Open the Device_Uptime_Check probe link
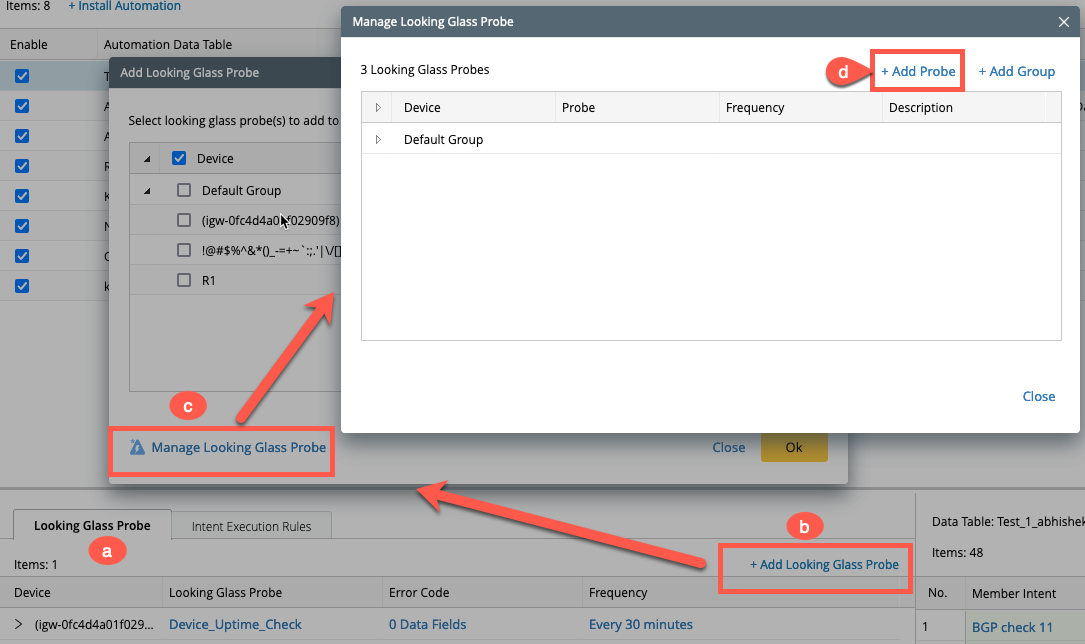The image size is (1085, 644). [x=235, y=624]
